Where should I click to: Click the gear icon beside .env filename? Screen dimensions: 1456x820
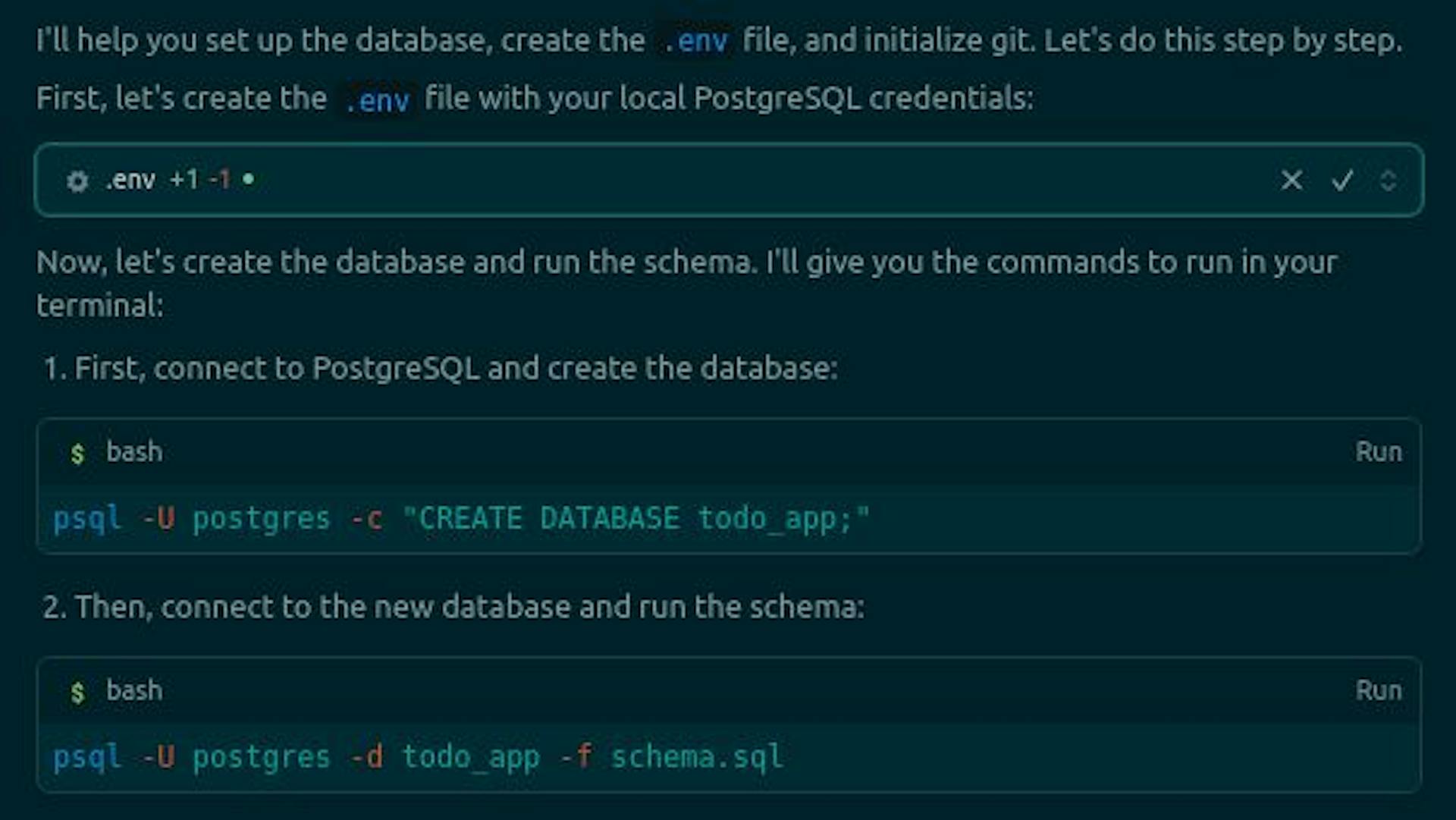(77, 181)
